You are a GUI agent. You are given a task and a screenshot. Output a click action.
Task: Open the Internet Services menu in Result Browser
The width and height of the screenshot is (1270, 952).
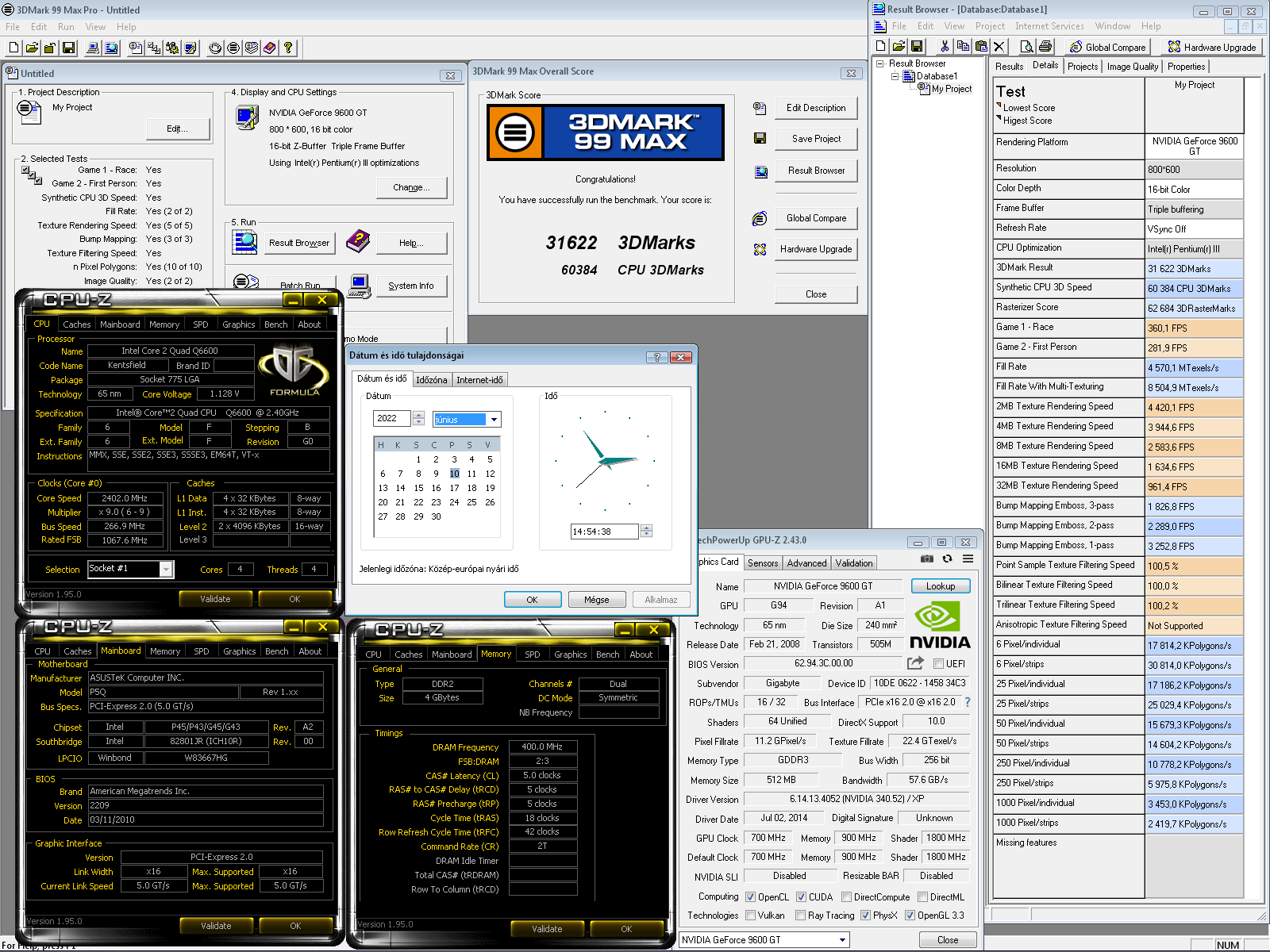coord(1049,26)
